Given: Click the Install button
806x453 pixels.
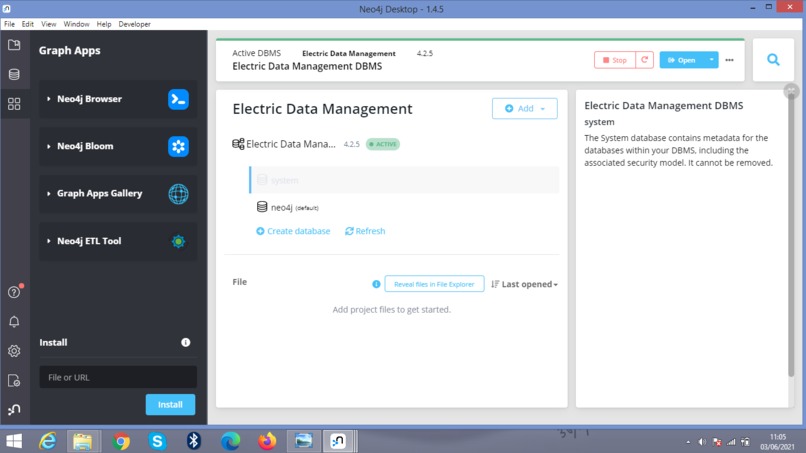Looking at the screenshot, I should click(x=170, y=405).
